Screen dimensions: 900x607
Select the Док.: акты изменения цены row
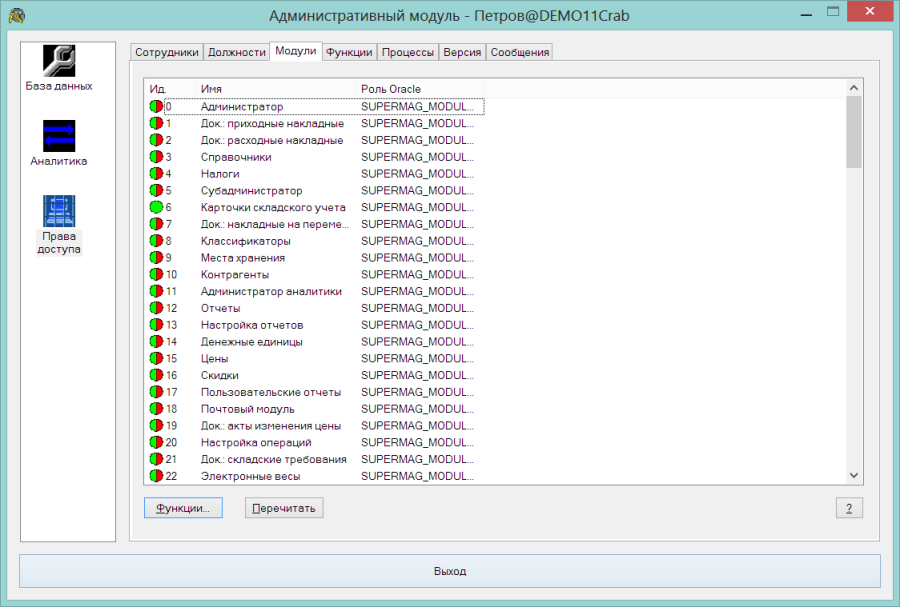[314, 426]
